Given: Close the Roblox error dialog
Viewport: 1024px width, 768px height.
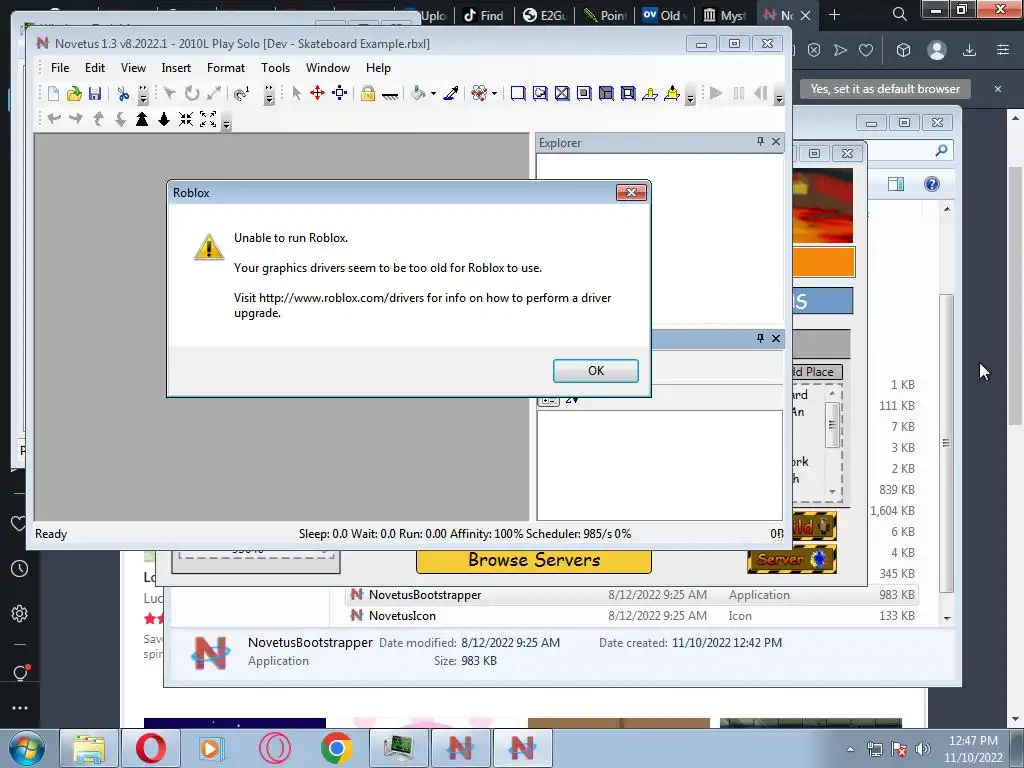Looking at the screenshot, I should [x=631, y=192].
